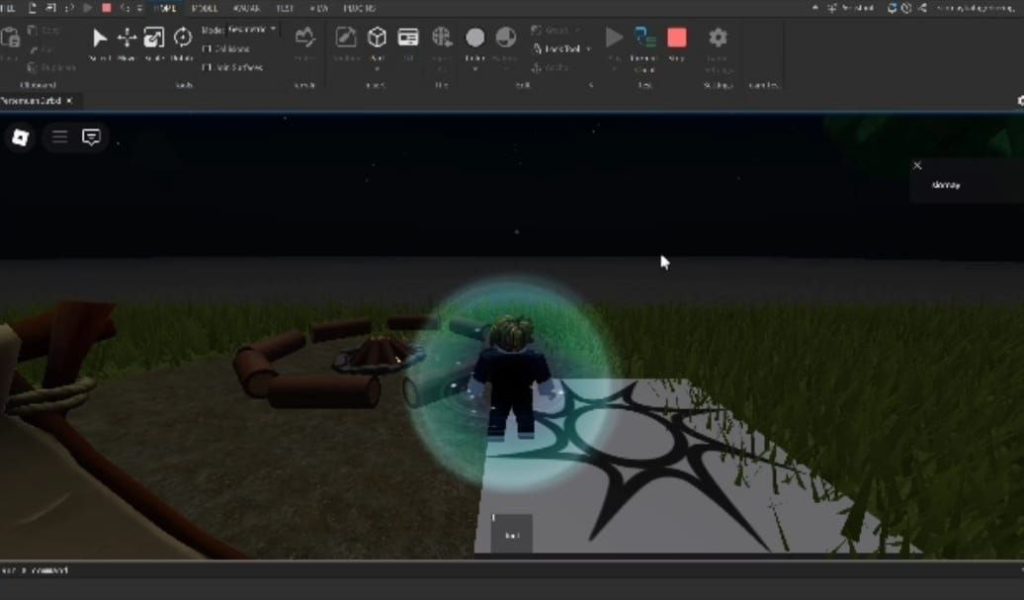Open the UI insert tool
Viewport: 1024px width, 600px height.
click(x=408, y=37)
